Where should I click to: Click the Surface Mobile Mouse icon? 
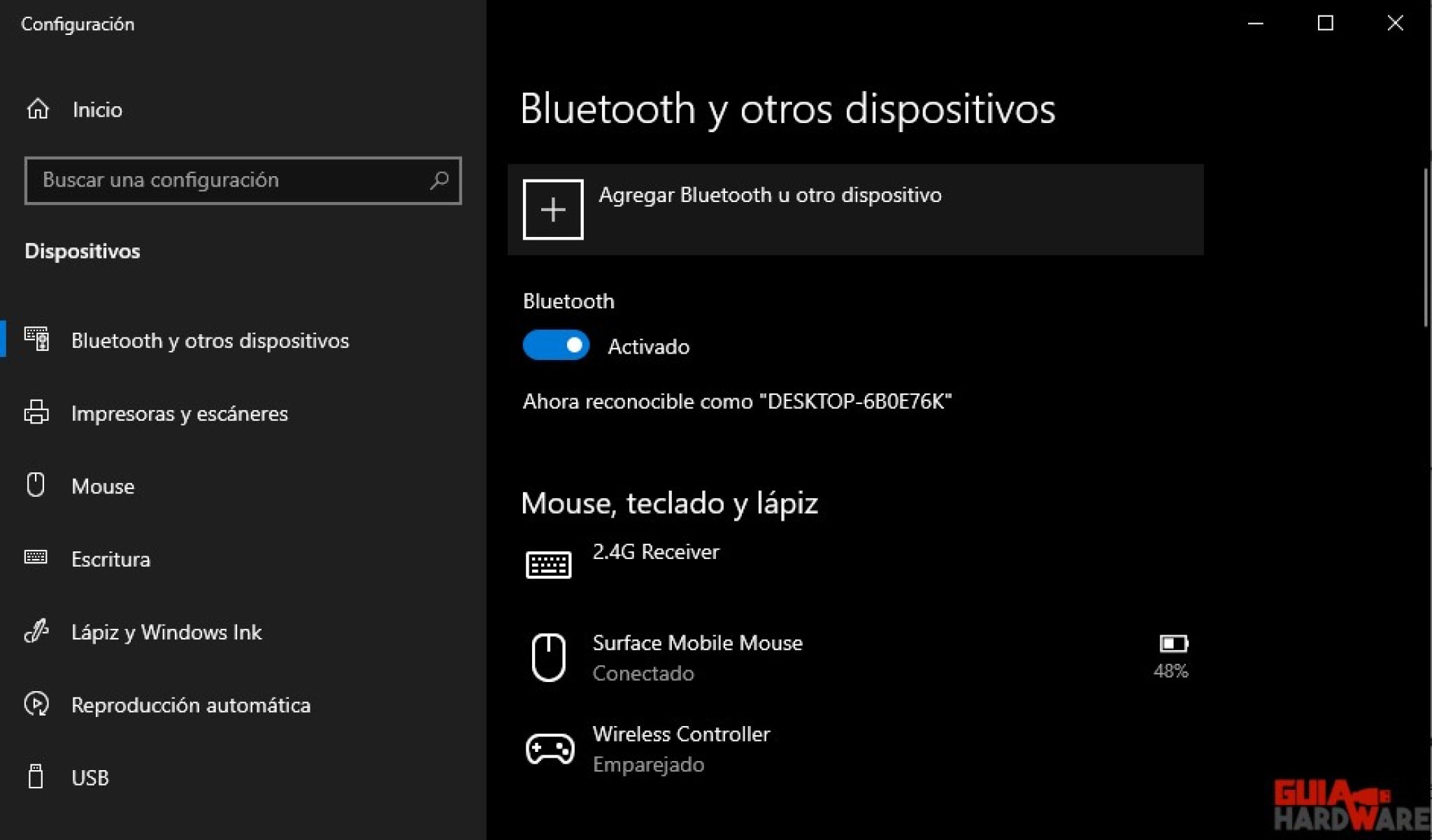click(549, 657)
